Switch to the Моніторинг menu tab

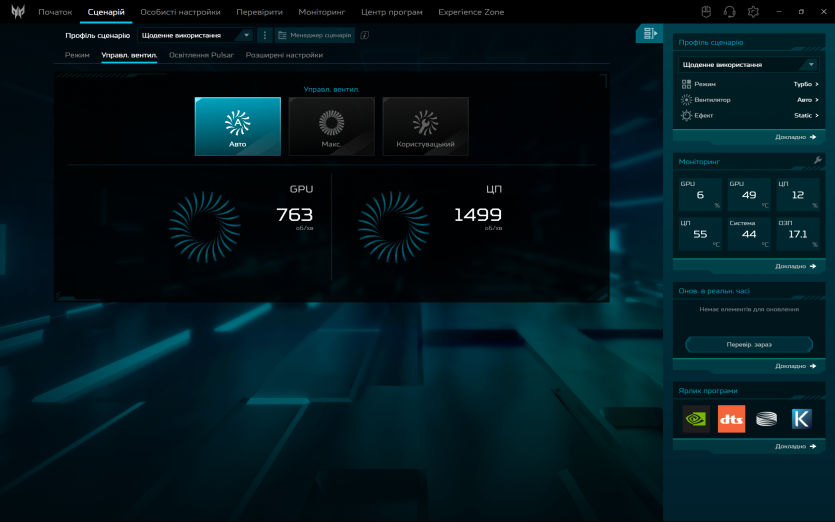point(321,12)
